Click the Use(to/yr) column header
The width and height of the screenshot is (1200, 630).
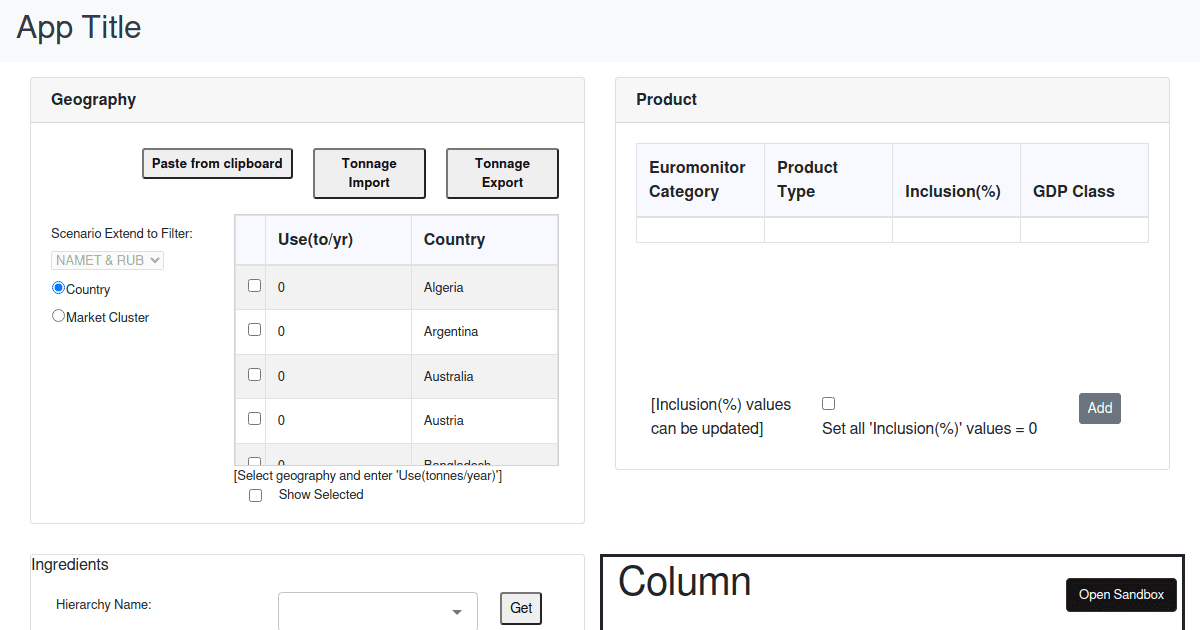pyautogui.click(x=338, y=240)
